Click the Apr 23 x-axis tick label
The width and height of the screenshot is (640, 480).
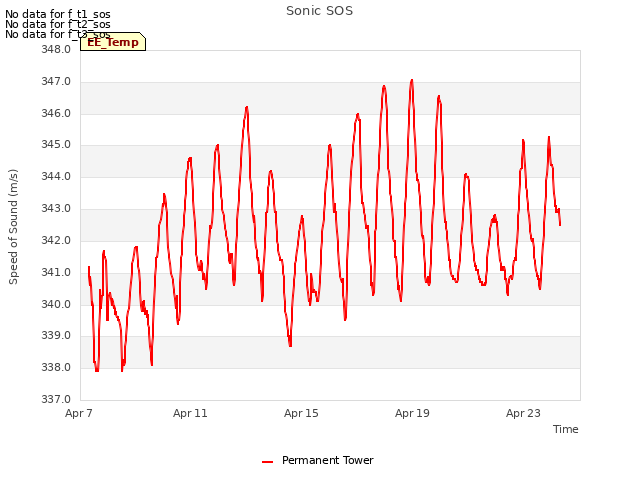pyautogui.click(x=523, y=413)
